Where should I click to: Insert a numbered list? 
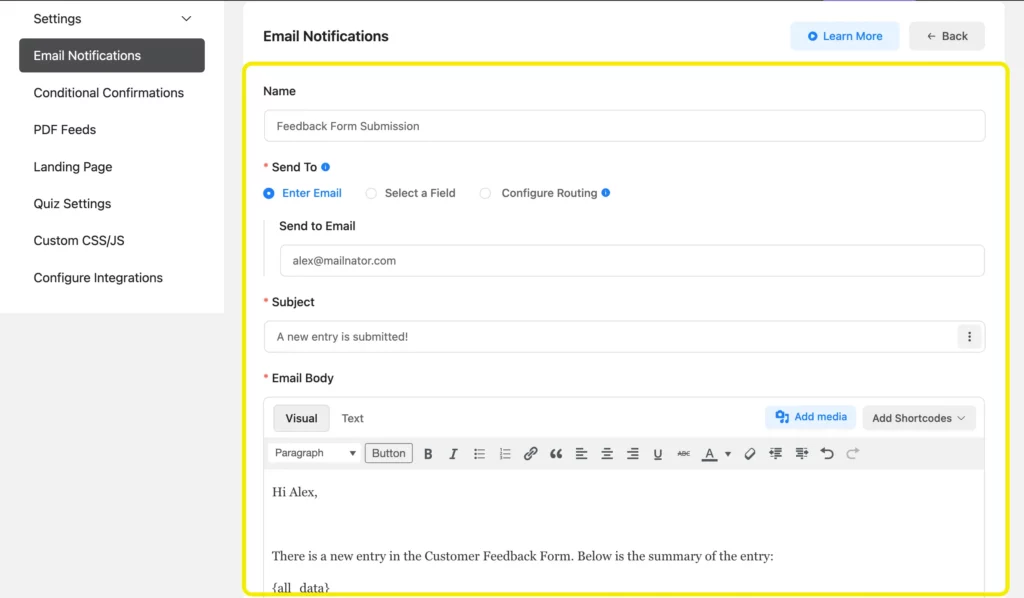click(505, 454)
